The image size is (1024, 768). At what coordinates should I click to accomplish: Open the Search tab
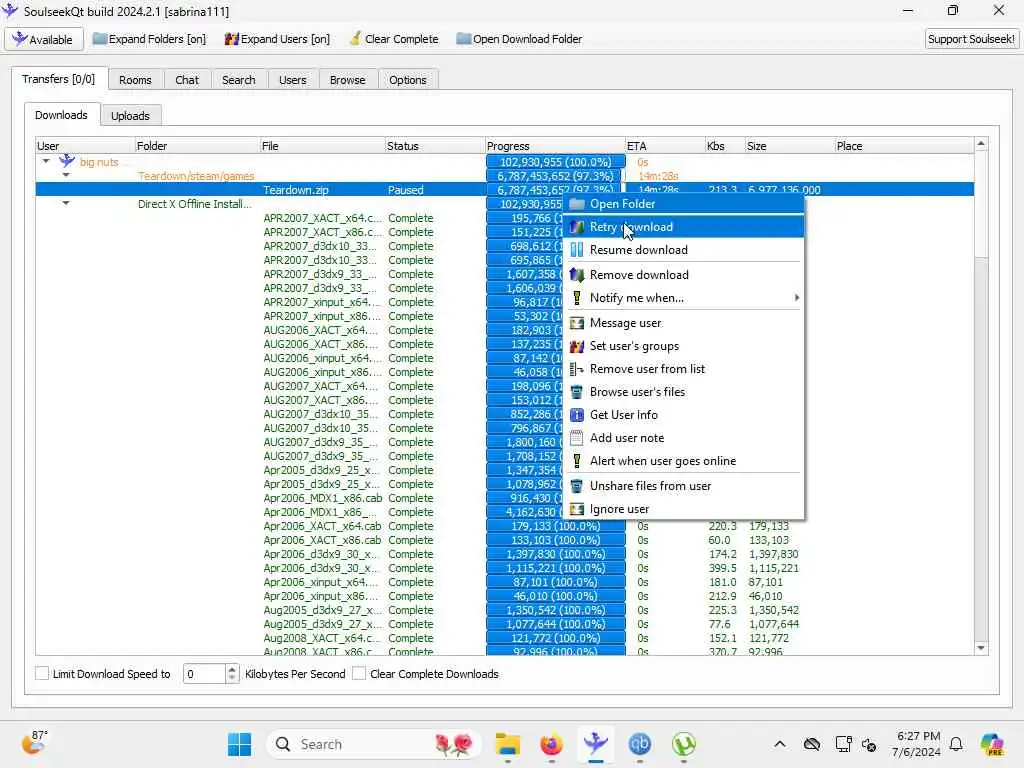pos(238,80)
